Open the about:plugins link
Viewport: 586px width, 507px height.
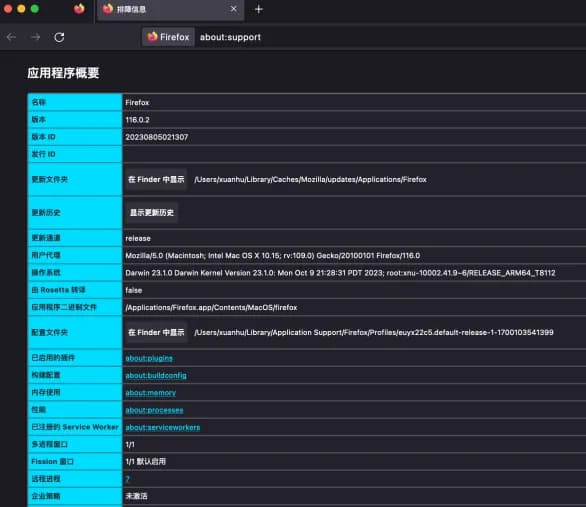pyautogui.click(x=149, y=358)
